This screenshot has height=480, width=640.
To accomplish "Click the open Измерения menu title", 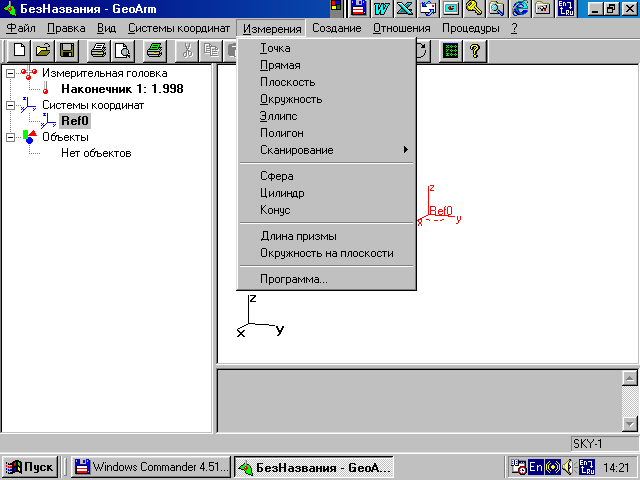I will coord(272,28).
